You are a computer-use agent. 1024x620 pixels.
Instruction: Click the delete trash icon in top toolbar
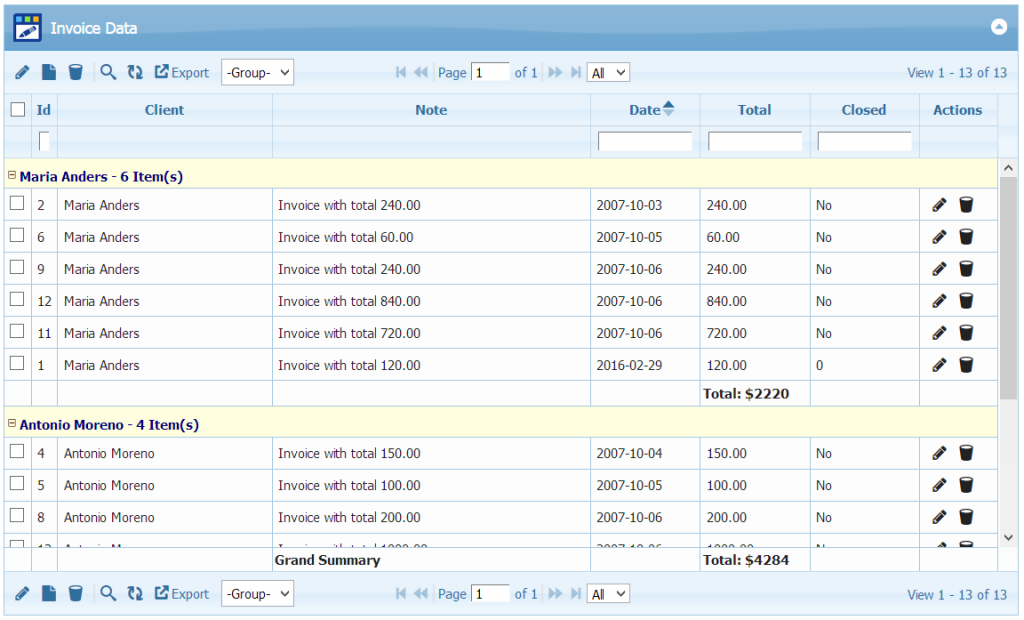click(x=75, y=72)
